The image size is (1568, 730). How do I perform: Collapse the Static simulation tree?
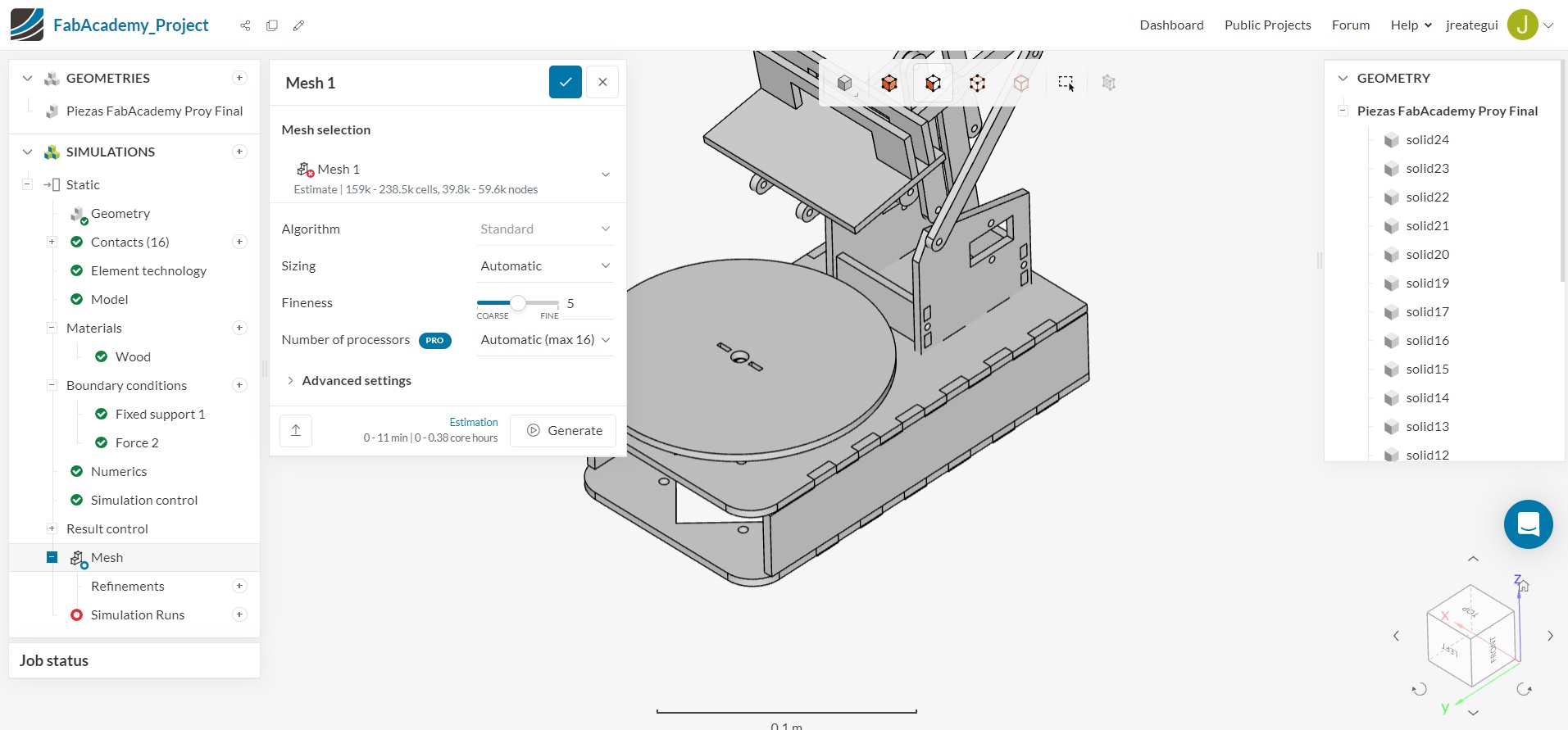[x=27, y=184]
